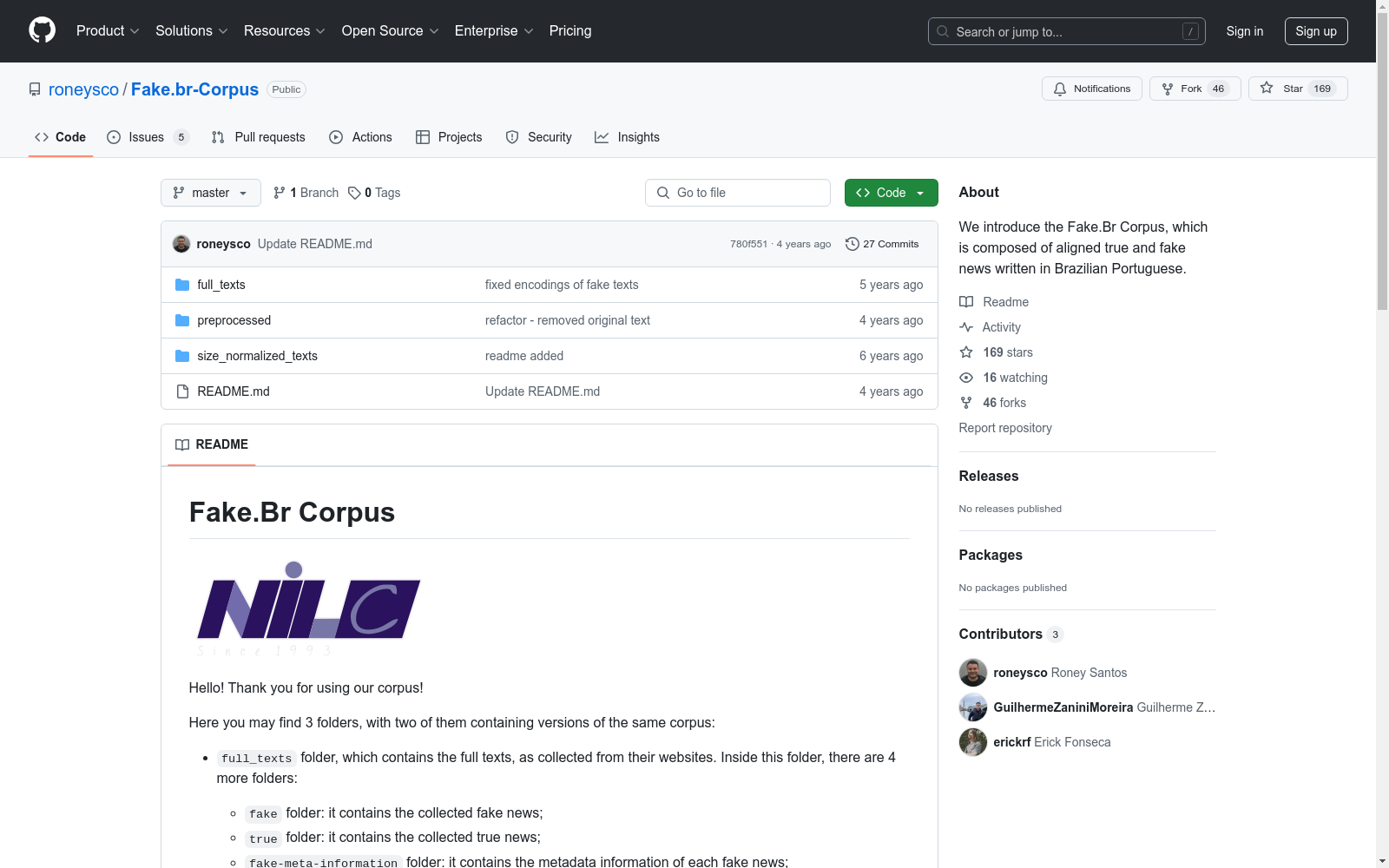
Task: Switch to the Projects tab
Action: [x=449, y=137]
